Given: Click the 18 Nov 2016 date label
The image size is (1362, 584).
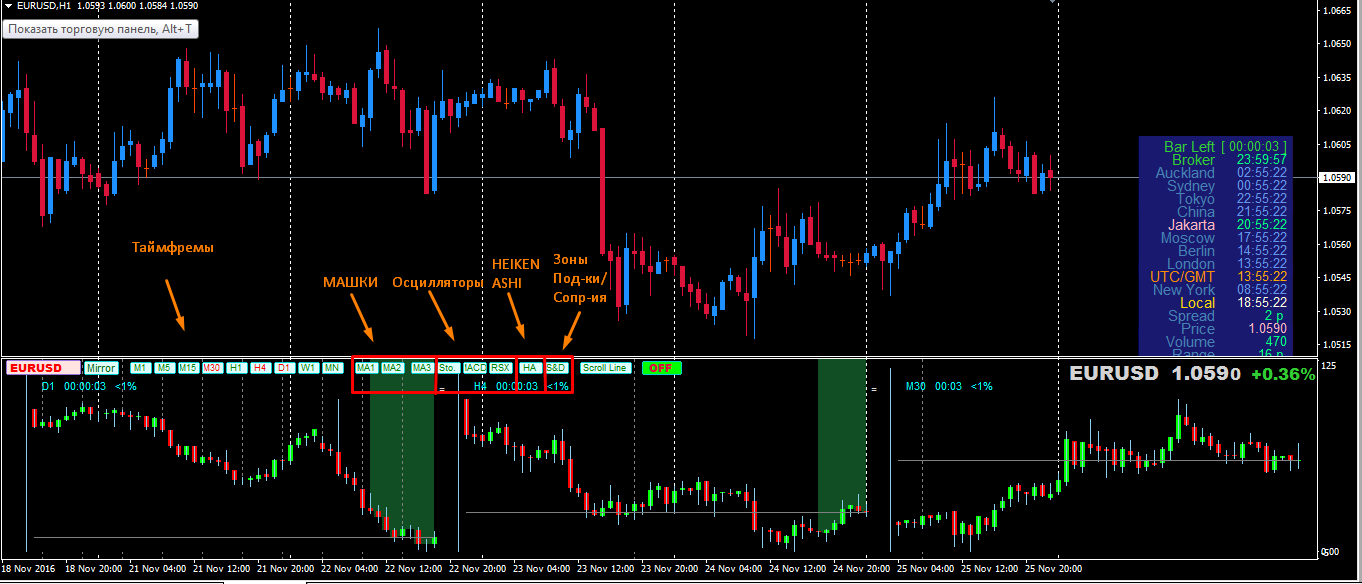Looking at the screenshot, I should (27, 568).
